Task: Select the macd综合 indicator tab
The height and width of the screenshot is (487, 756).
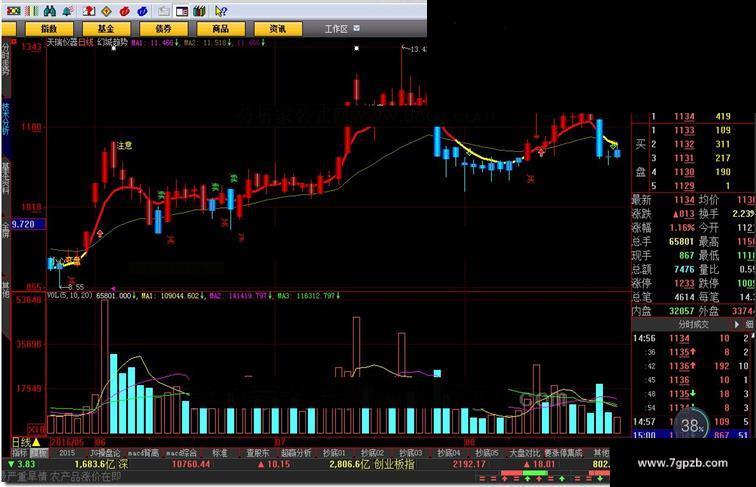Action: [x=181, y=453]
